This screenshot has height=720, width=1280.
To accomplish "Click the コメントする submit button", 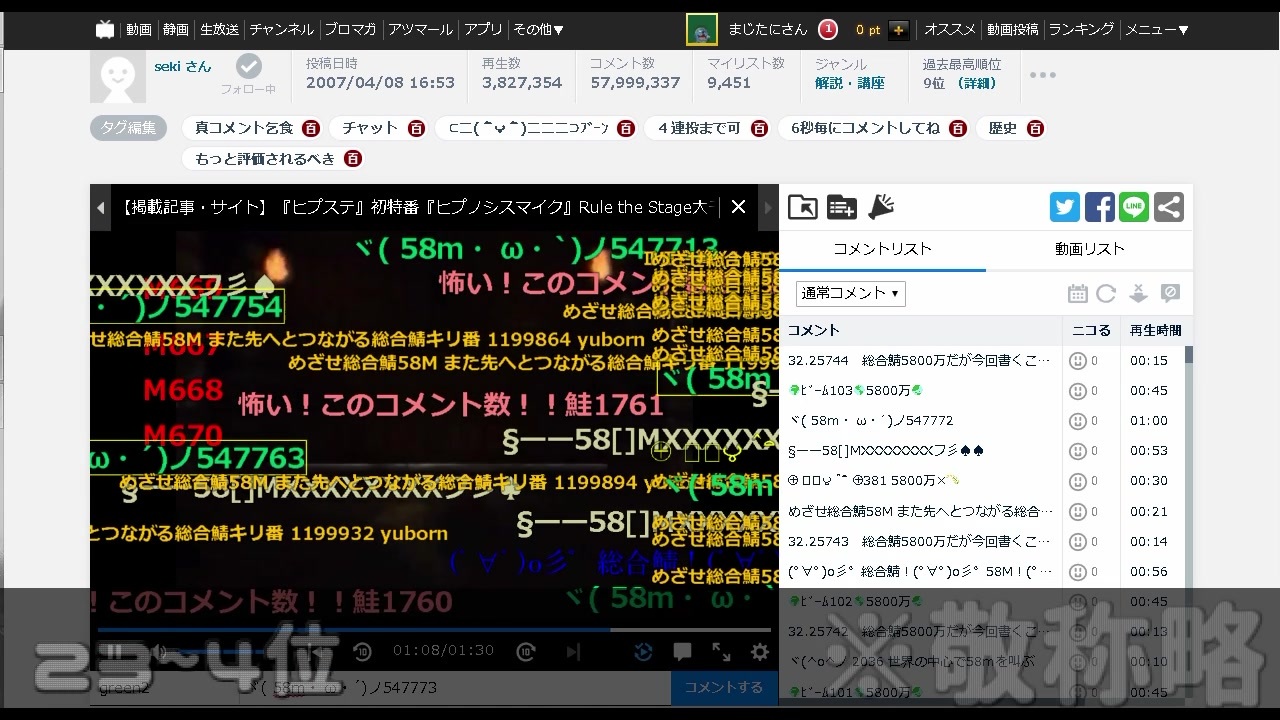I will (x=724, y=687).
